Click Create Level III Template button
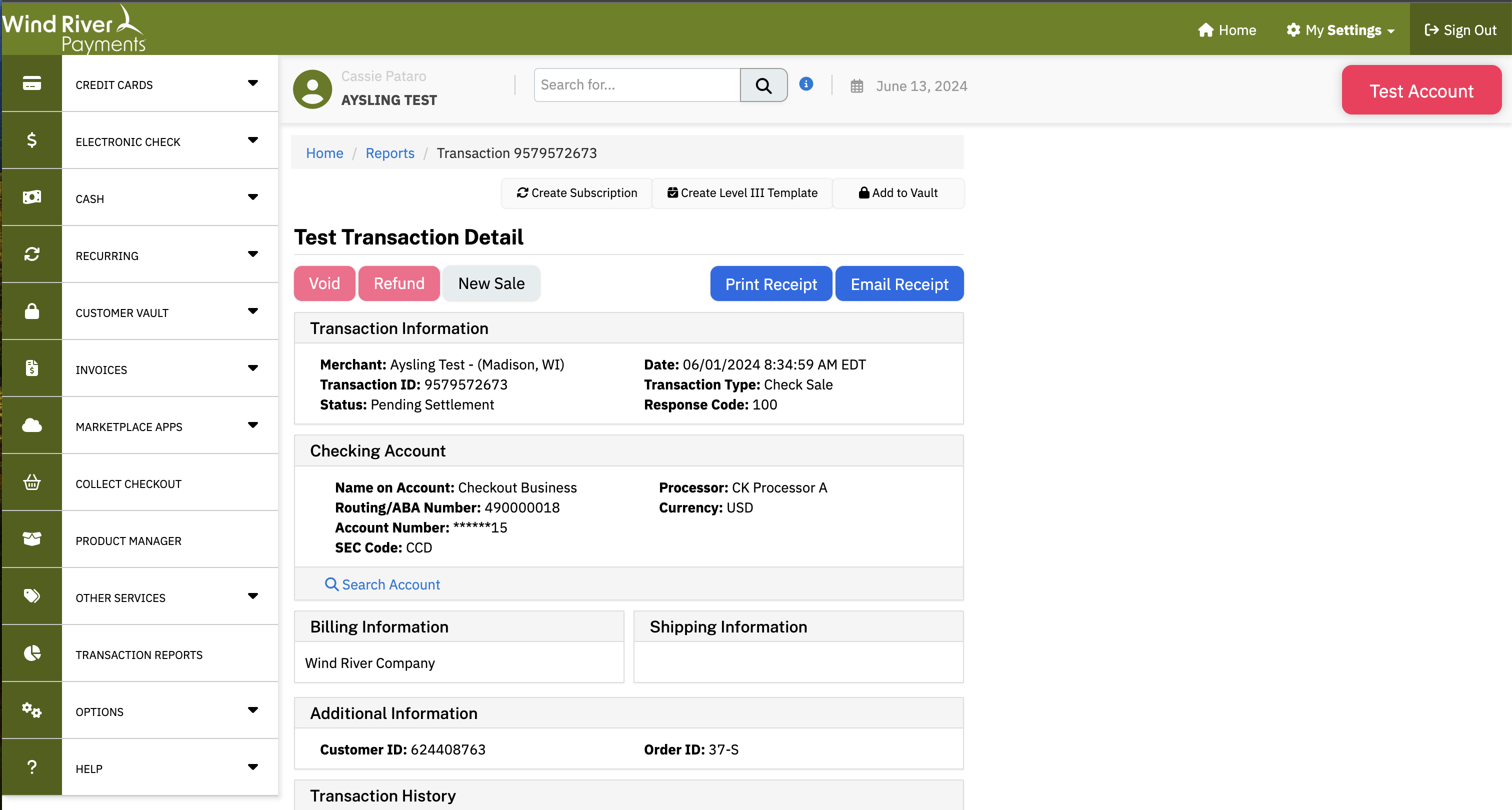Screen dimensions: 1512x810 tap(742, 193)
